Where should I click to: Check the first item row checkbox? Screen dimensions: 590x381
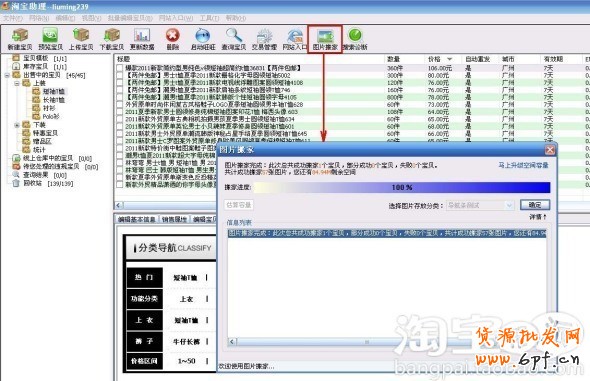point(120,68)
